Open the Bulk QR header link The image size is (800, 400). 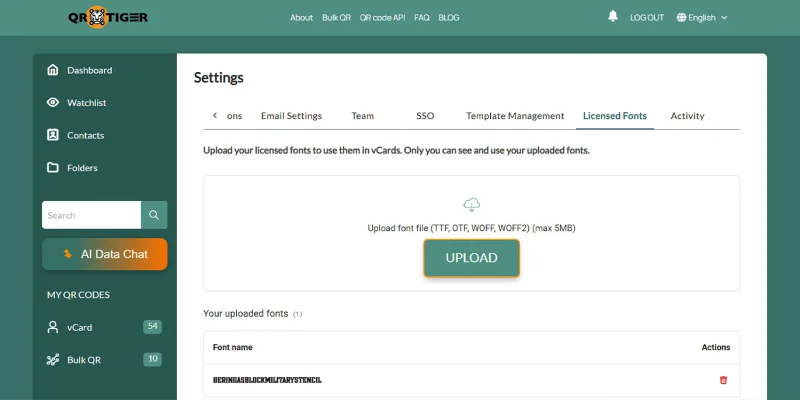[336, 17]
